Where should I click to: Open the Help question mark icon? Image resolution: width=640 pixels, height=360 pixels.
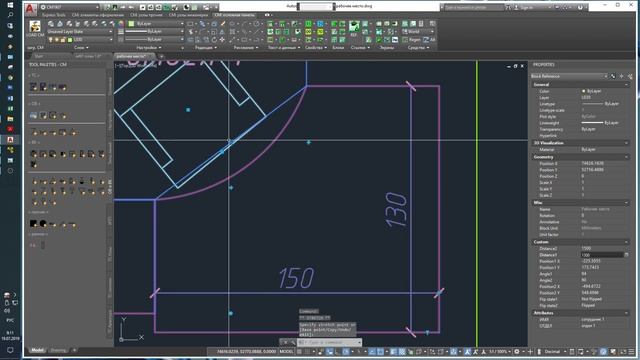pos(580,7)
